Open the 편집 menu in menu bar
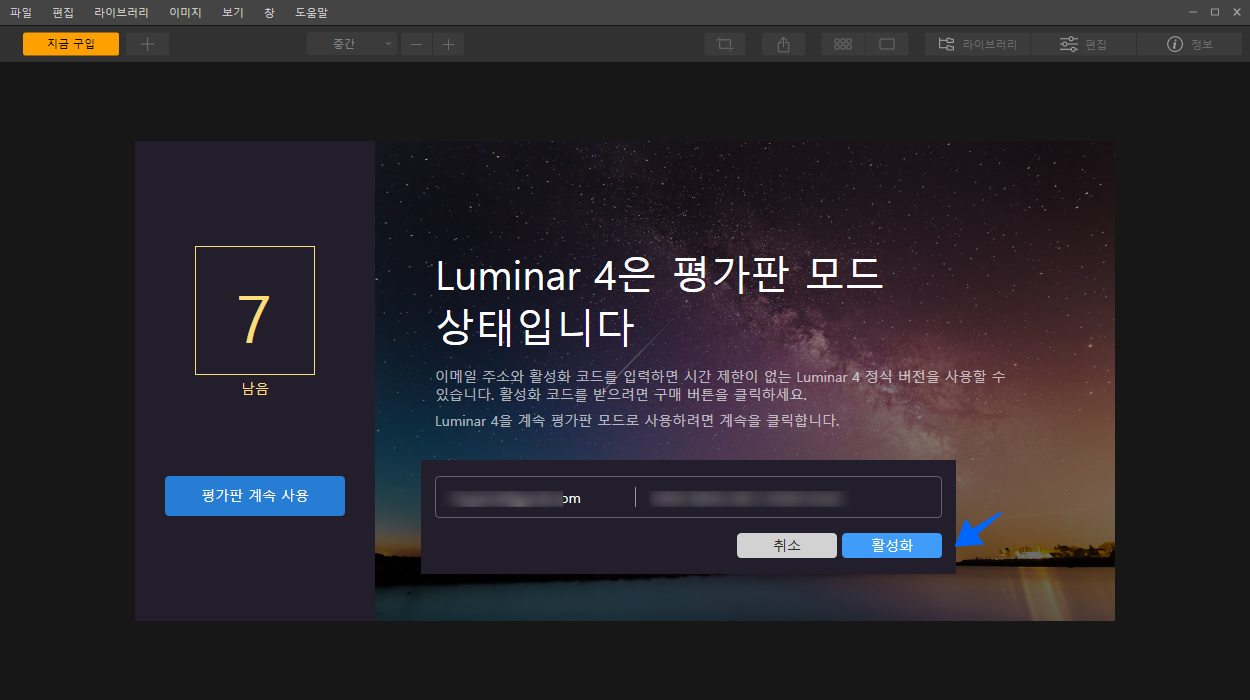 63,13
